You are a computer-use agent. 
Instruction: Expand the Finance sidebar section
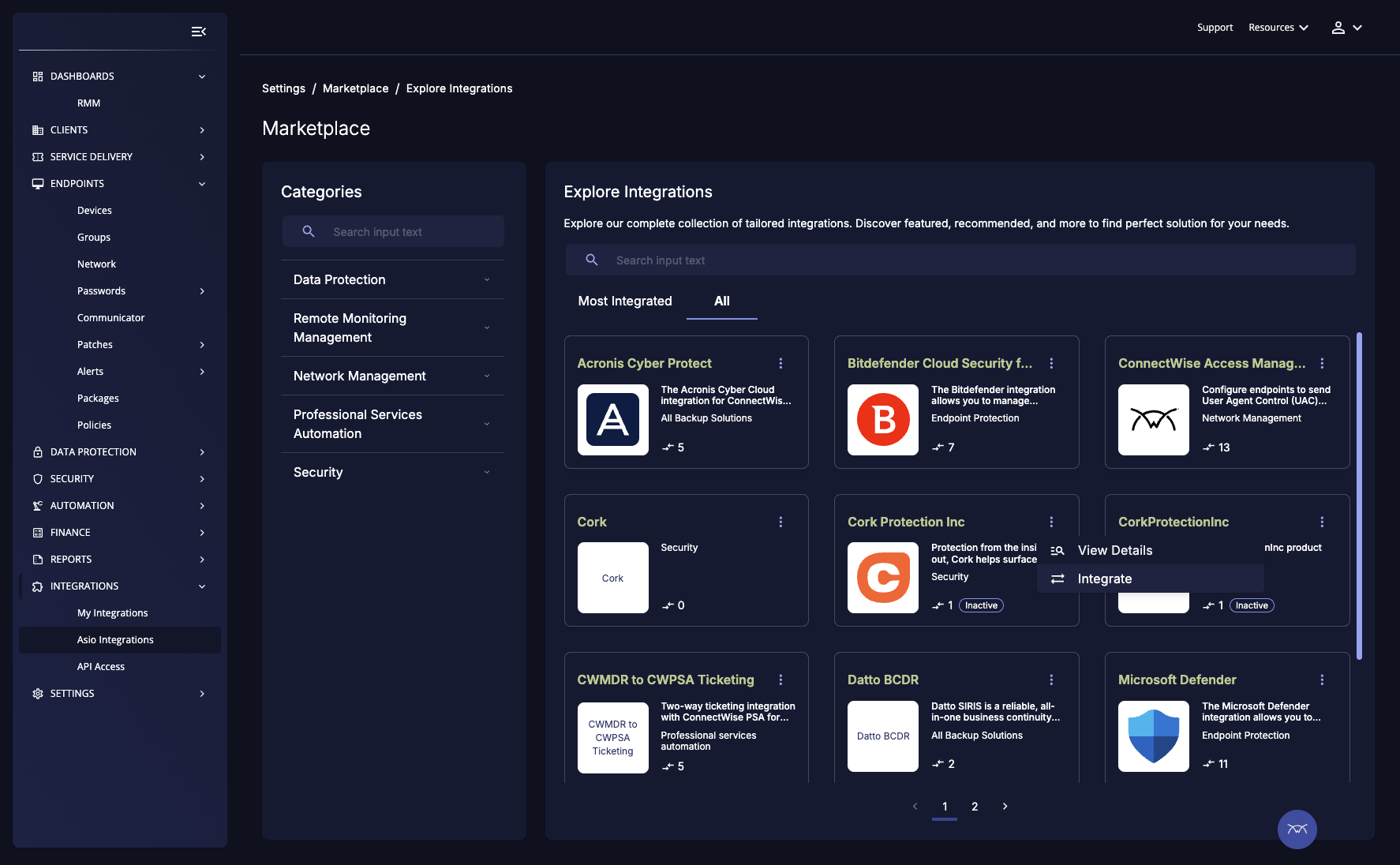pyautogui.click(x=119, y=533)
